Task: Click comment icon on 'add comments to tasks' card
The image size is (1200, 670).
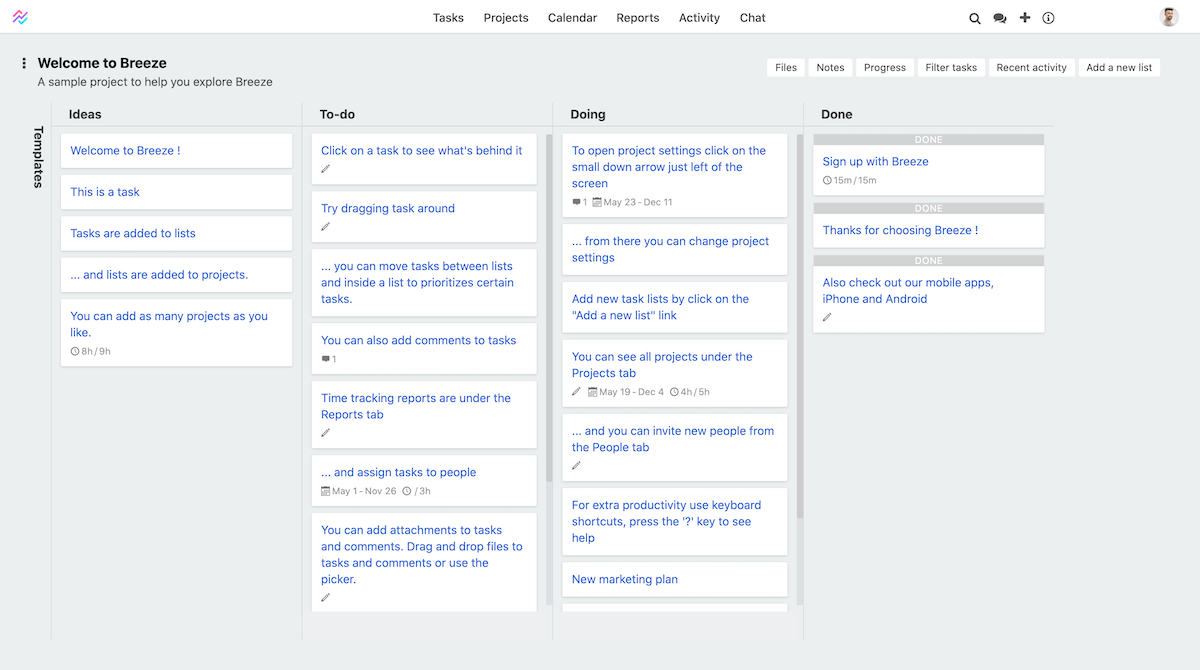Action: click(x=326, y=359)
